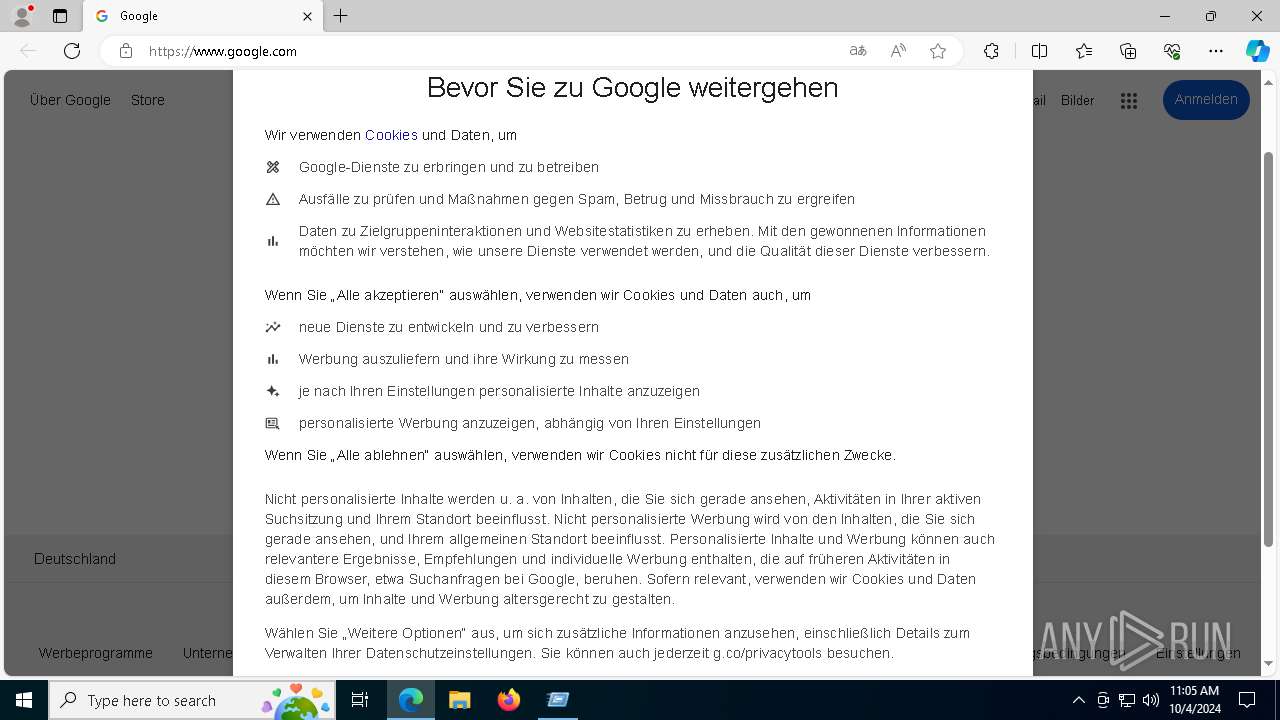Click the text Deutschland
The width and height of the screenshot is (1280, 720).
[x=75, y=559]
